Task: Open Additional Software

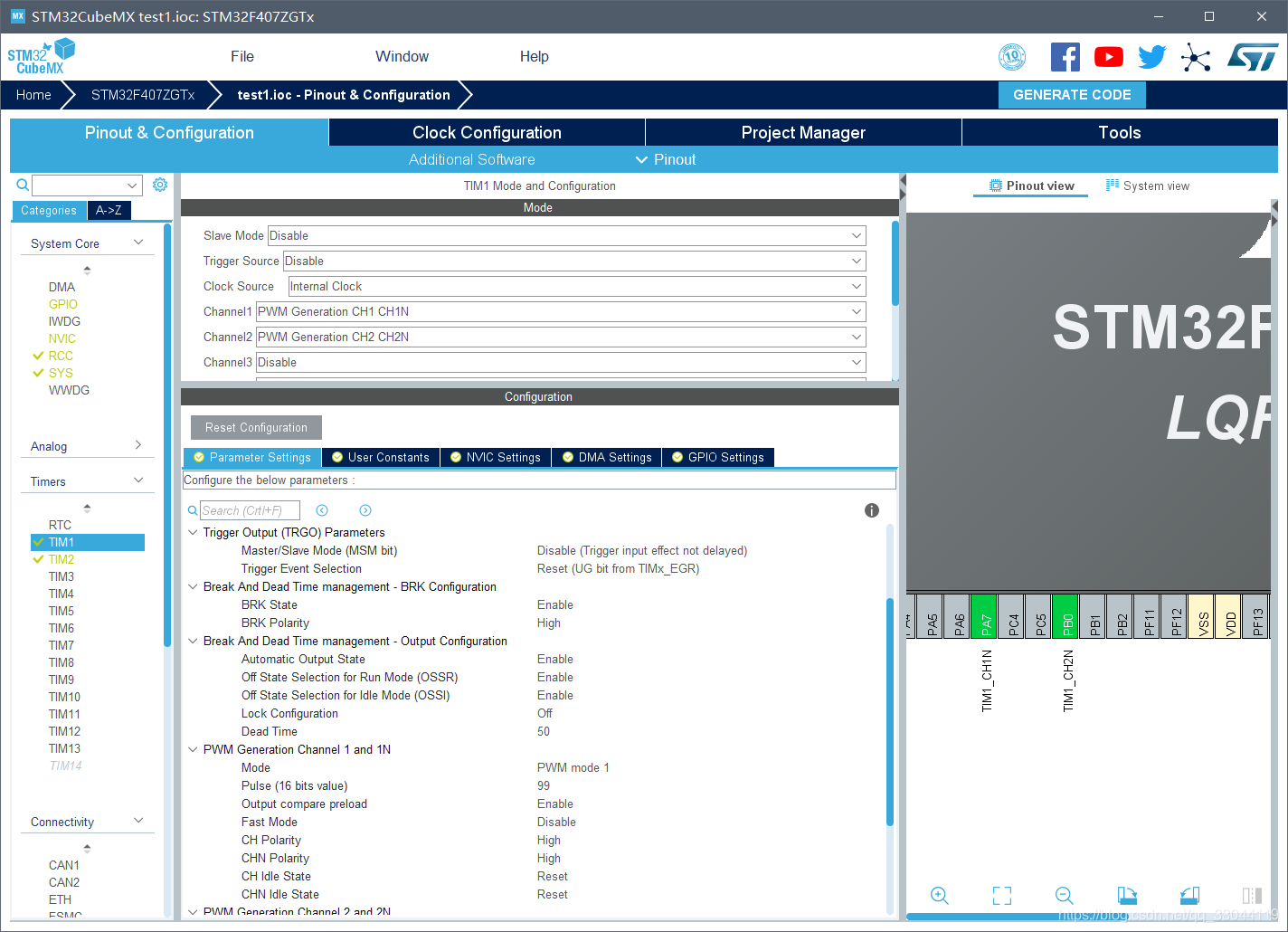Action: click(472, 159)
